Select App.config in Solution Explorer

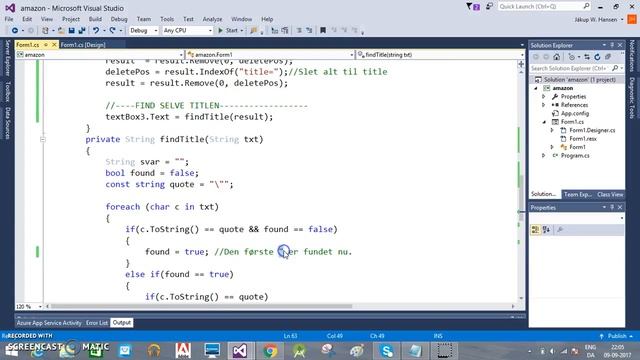574,113
